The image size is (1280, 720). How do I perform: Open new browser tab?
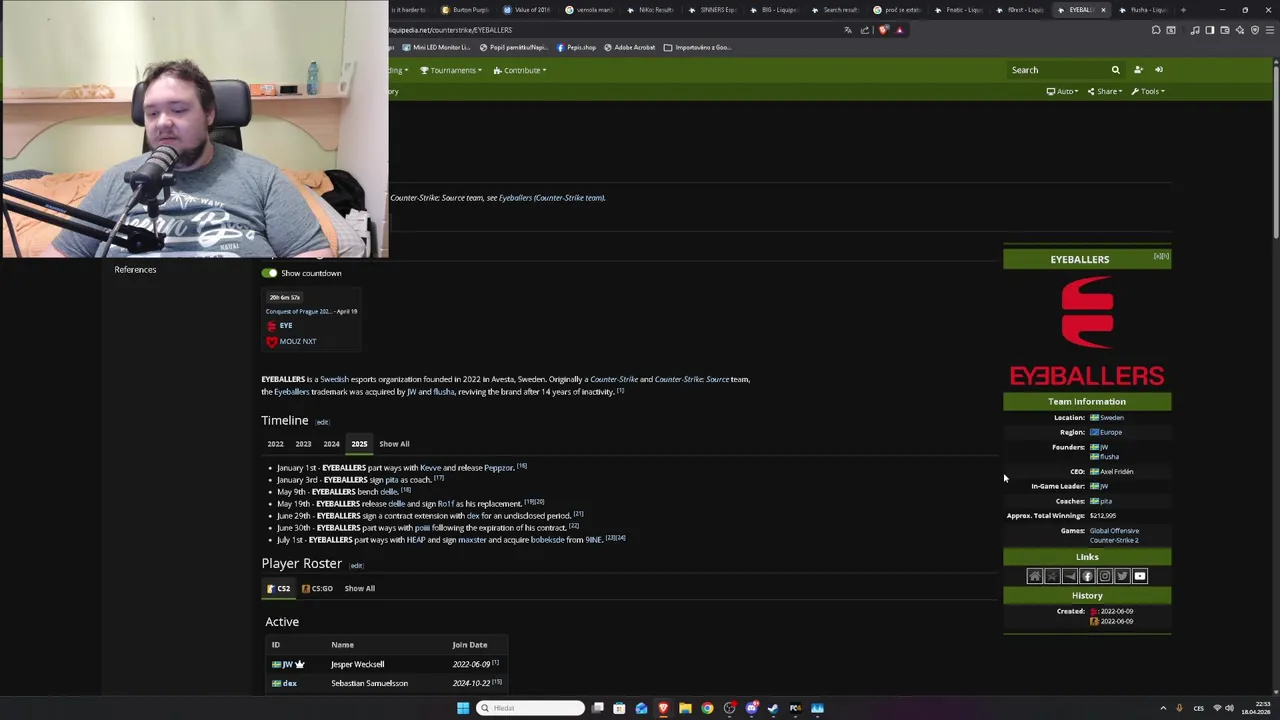pyautogui.click(x=1183, y=10)
